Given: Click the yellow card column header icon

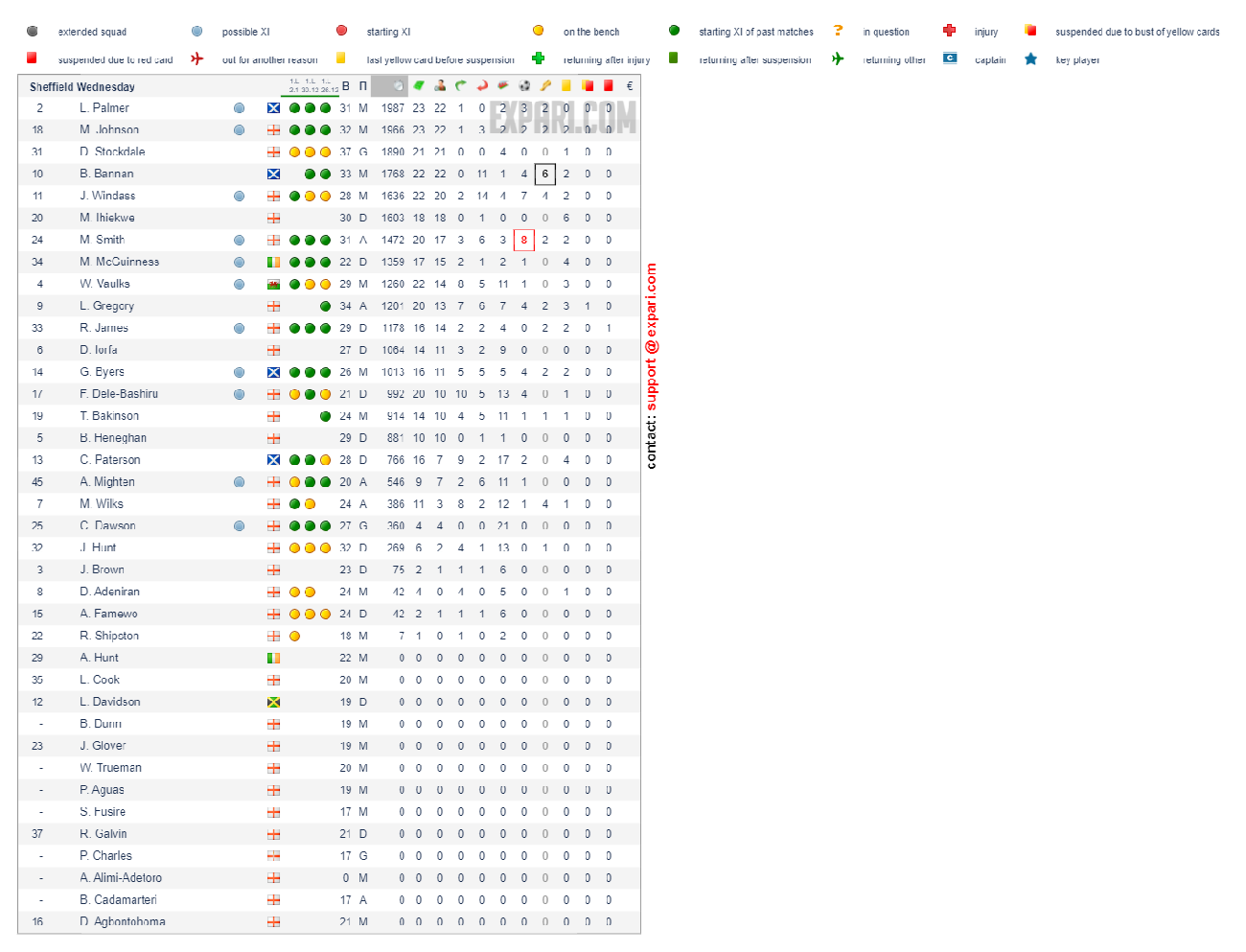Looking at the screenshot, I should [x=566, y=86].
